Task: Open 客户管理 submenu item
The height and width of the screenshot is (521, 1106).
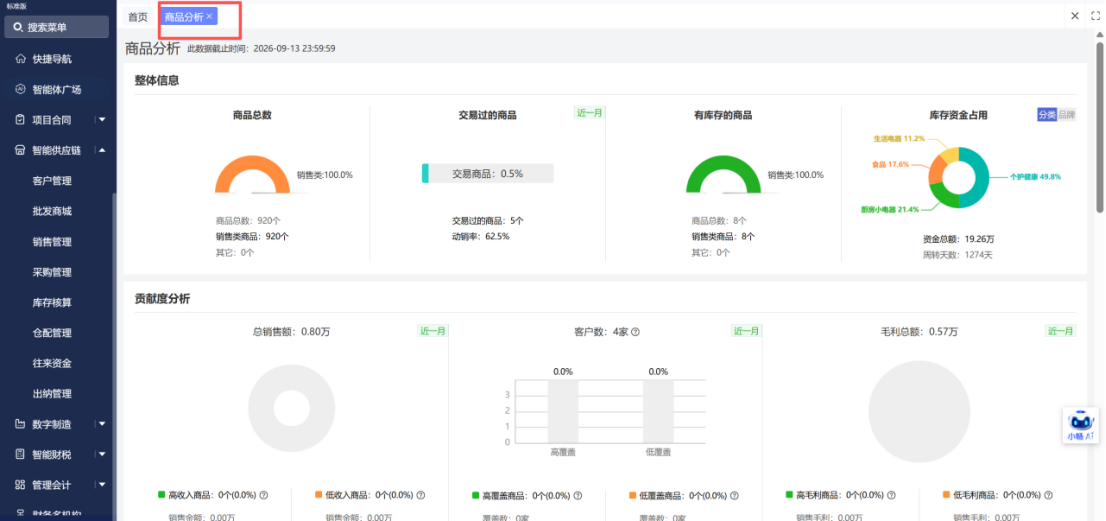Action: [52, 181]
